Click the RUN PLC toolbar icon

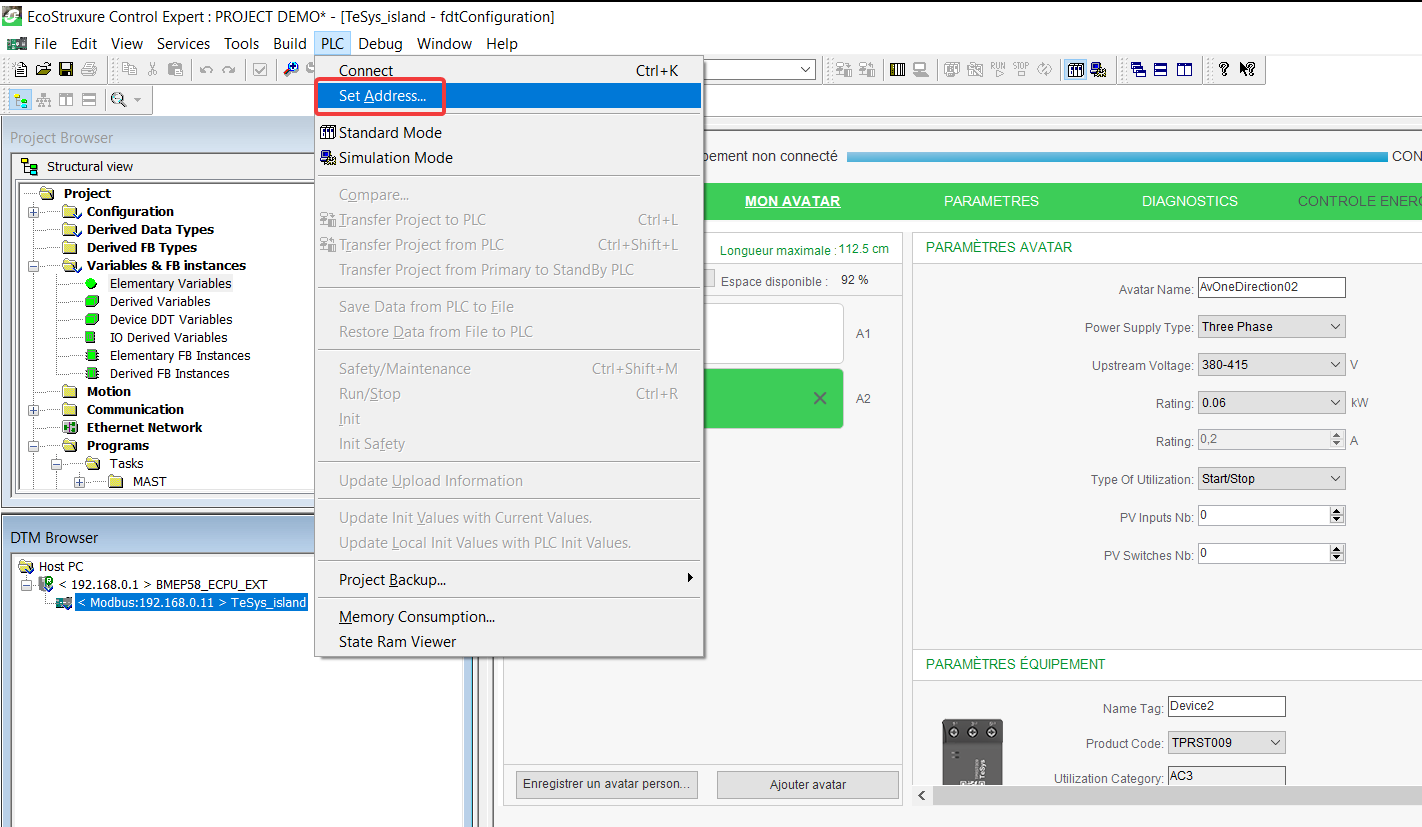point(998,69)
